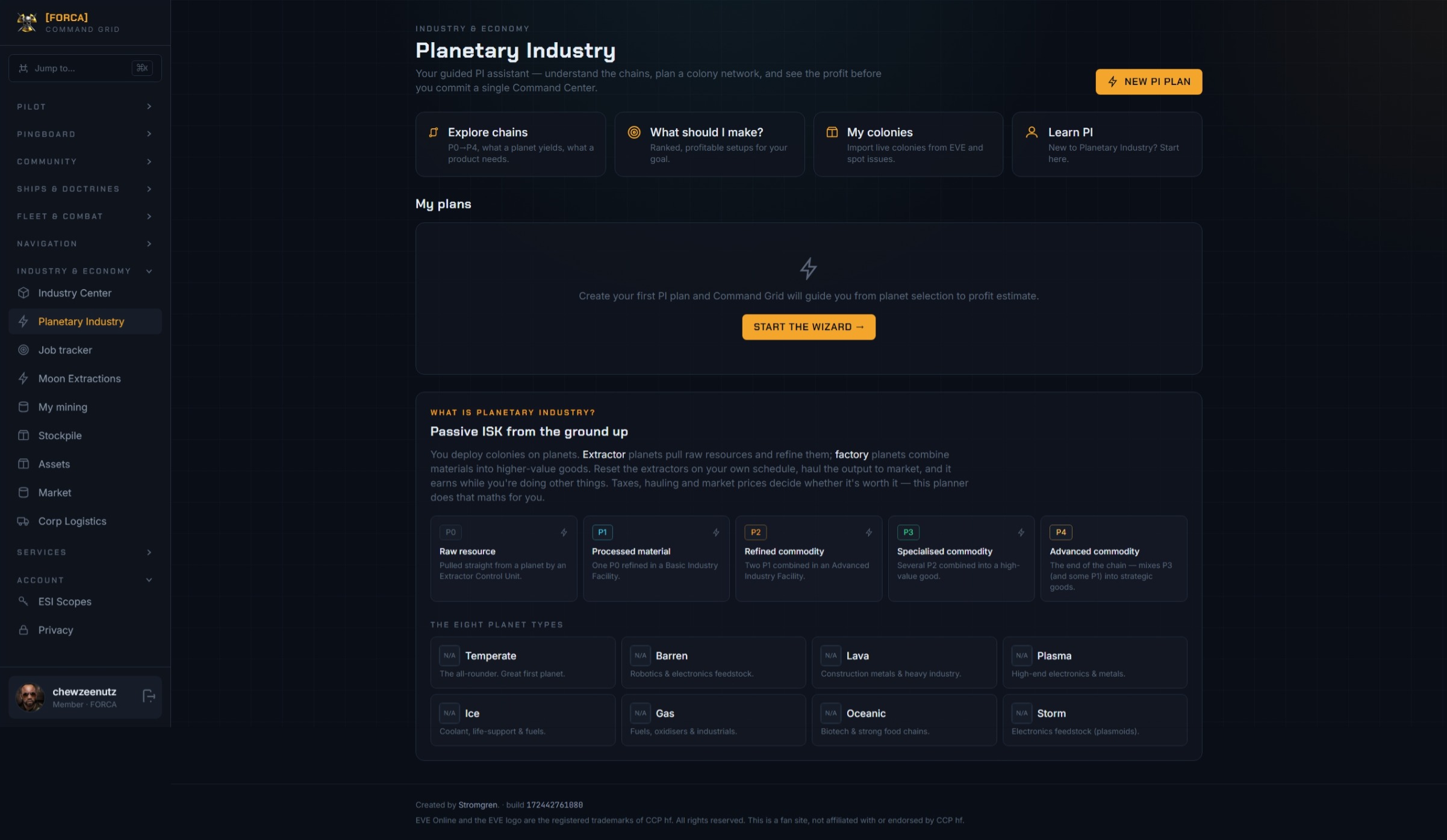
Task: Expand the Ships & Doctrines section
Action: (85, 188)
